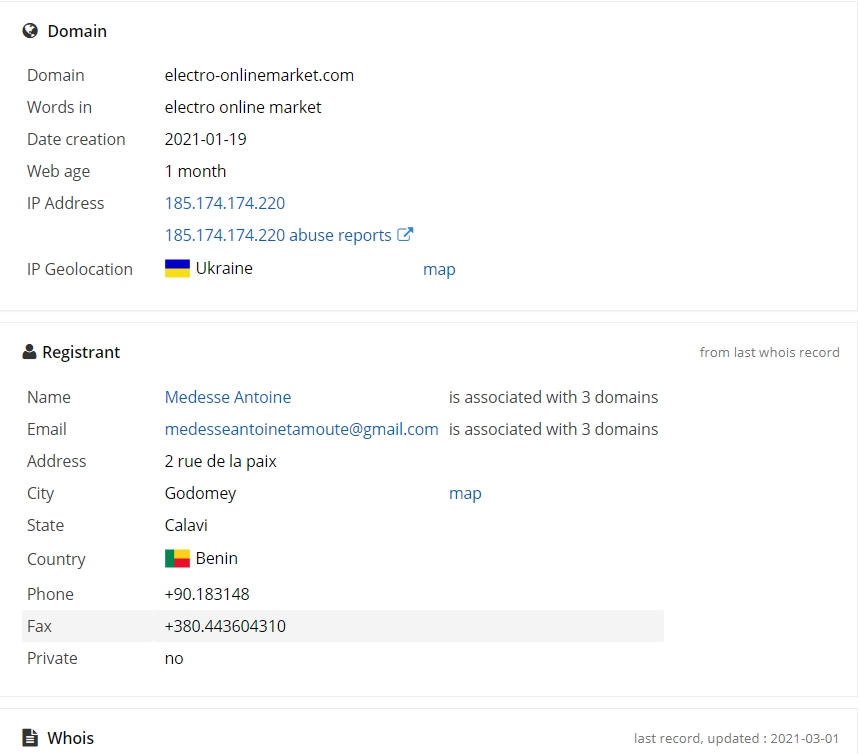Click the 'IP Geolocation' label

(80, 270)
